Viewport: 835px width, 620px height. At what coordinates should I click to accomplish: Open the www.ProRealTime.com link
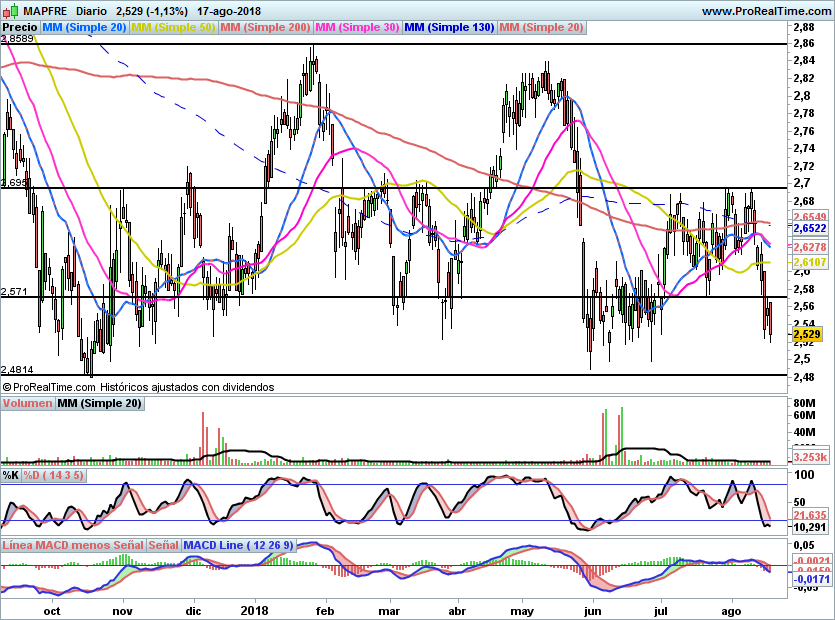tap(766, 11)
